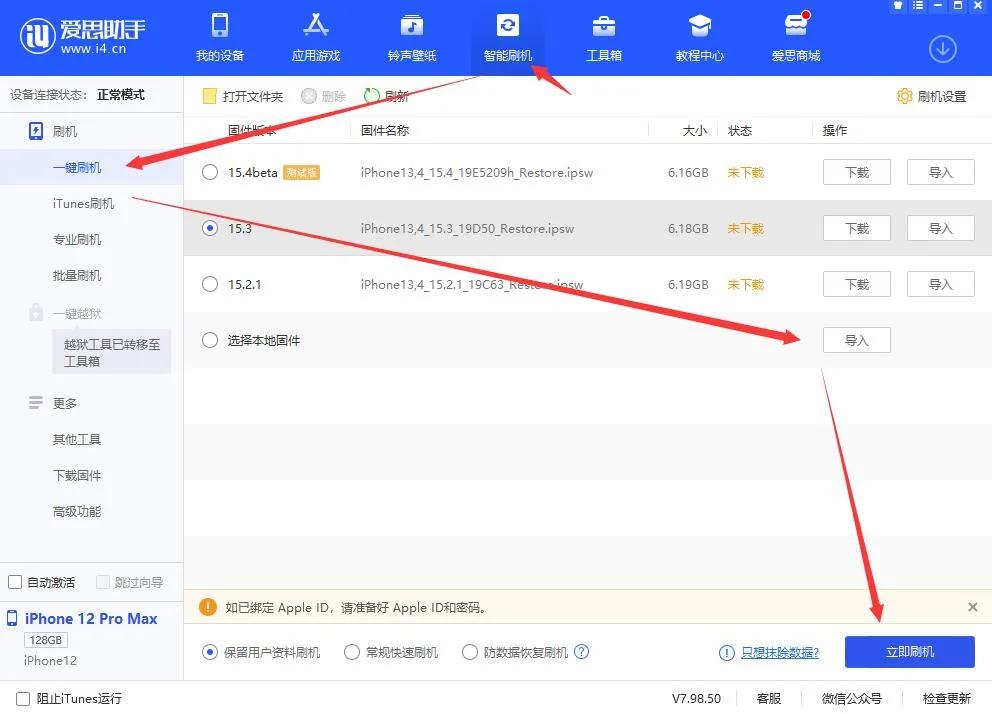This screenshot has width=992, height=714.
Task: Select the 15.4beta firmware radio button
Action: [210, 172]
